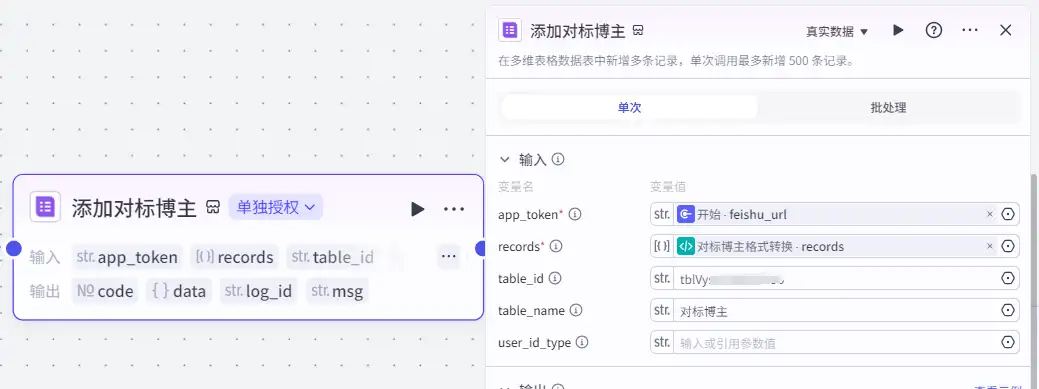
Task: Show info icon for table_id
Action: [556, 278]
